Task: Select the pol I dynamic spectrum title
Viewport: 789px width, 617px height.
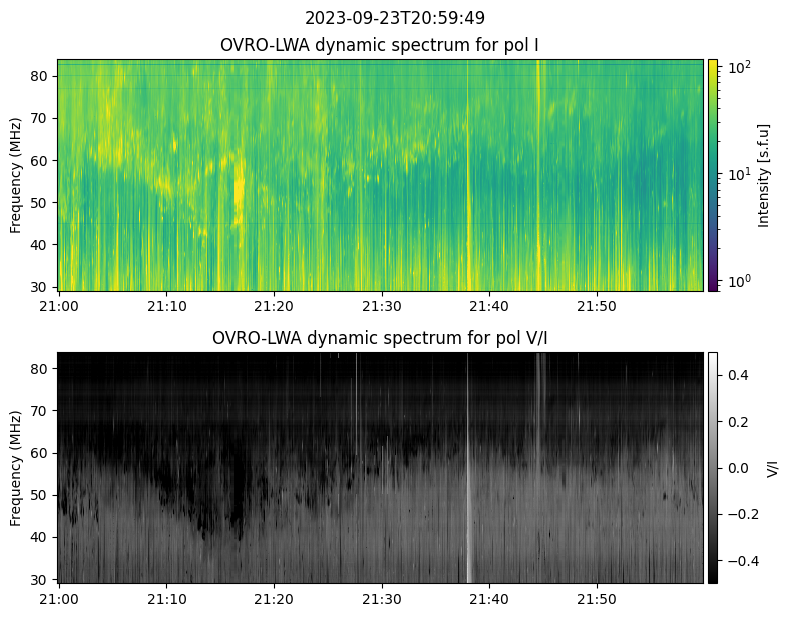Action: click(380, 45)
